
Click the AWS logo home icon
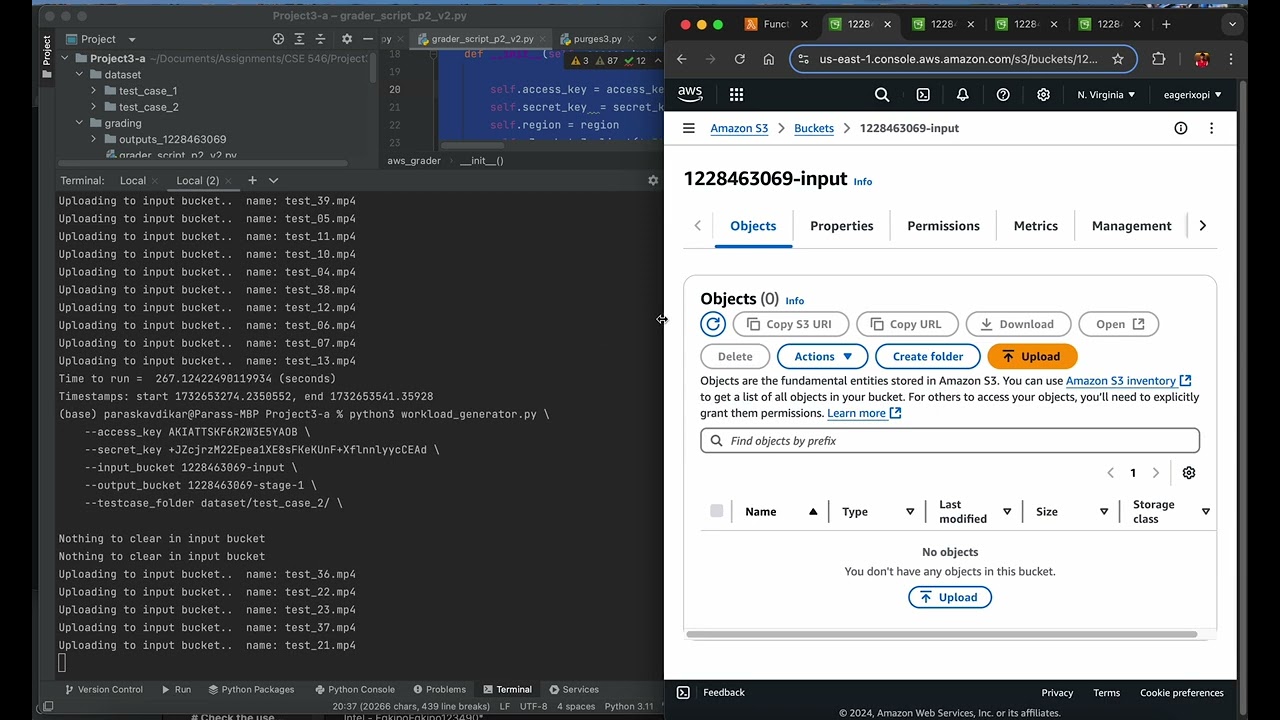point(690,94)
